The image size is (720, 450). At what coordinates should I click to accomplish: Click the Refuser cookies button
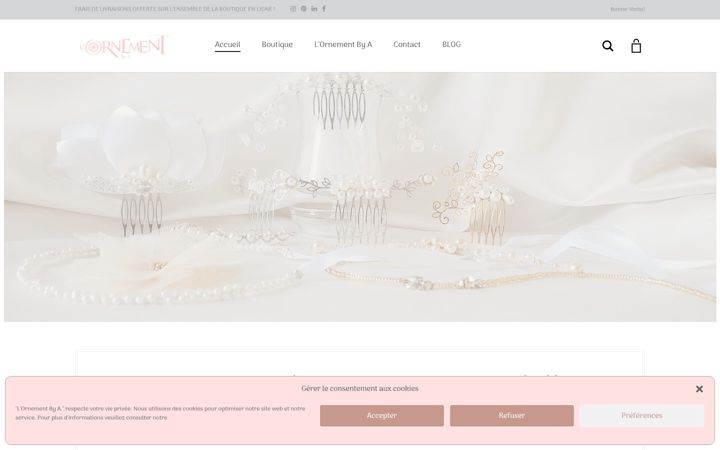512,416
